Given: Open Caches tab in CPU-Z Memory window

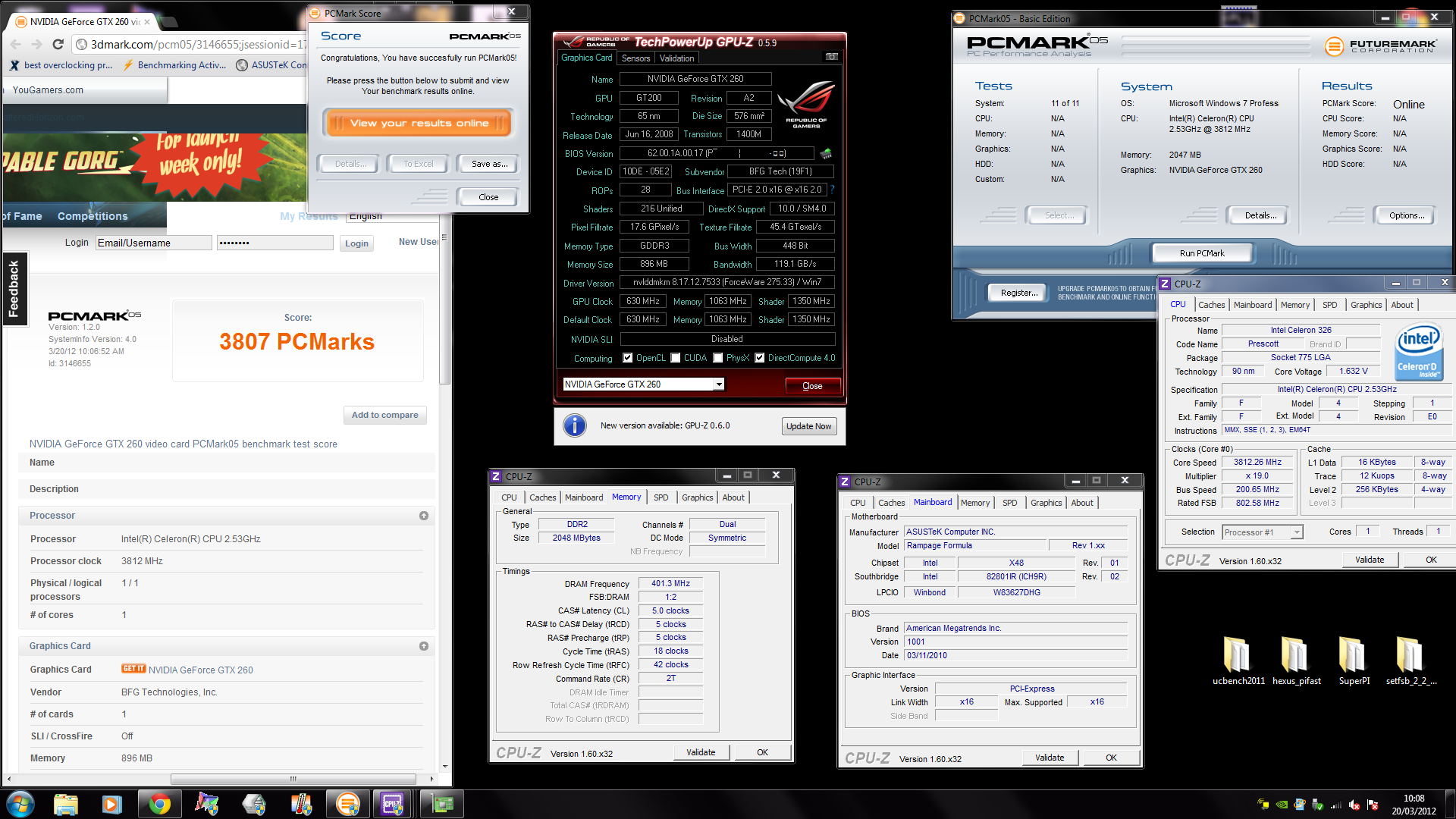Looking at the screenshot, I should 542,497.
